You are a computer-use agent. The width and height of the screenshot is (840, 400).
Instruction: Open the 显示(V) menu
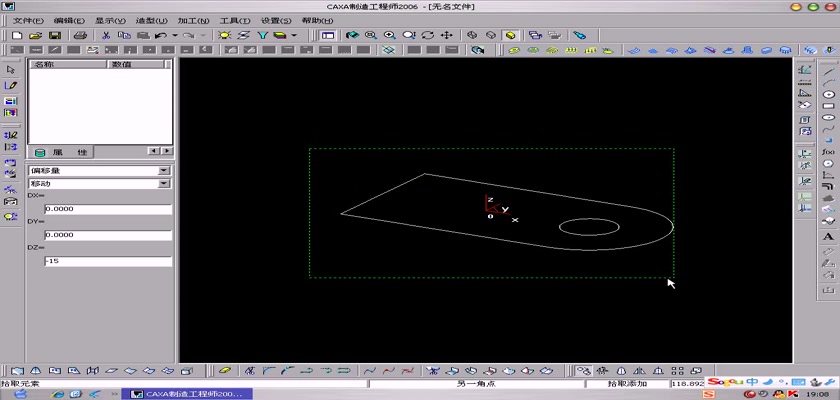(x=110, y=20)
